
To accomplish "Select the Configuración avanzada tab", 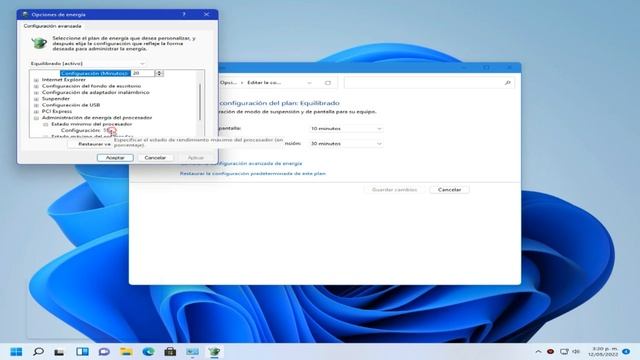I will pyautogui.click(x=52, y=26).
